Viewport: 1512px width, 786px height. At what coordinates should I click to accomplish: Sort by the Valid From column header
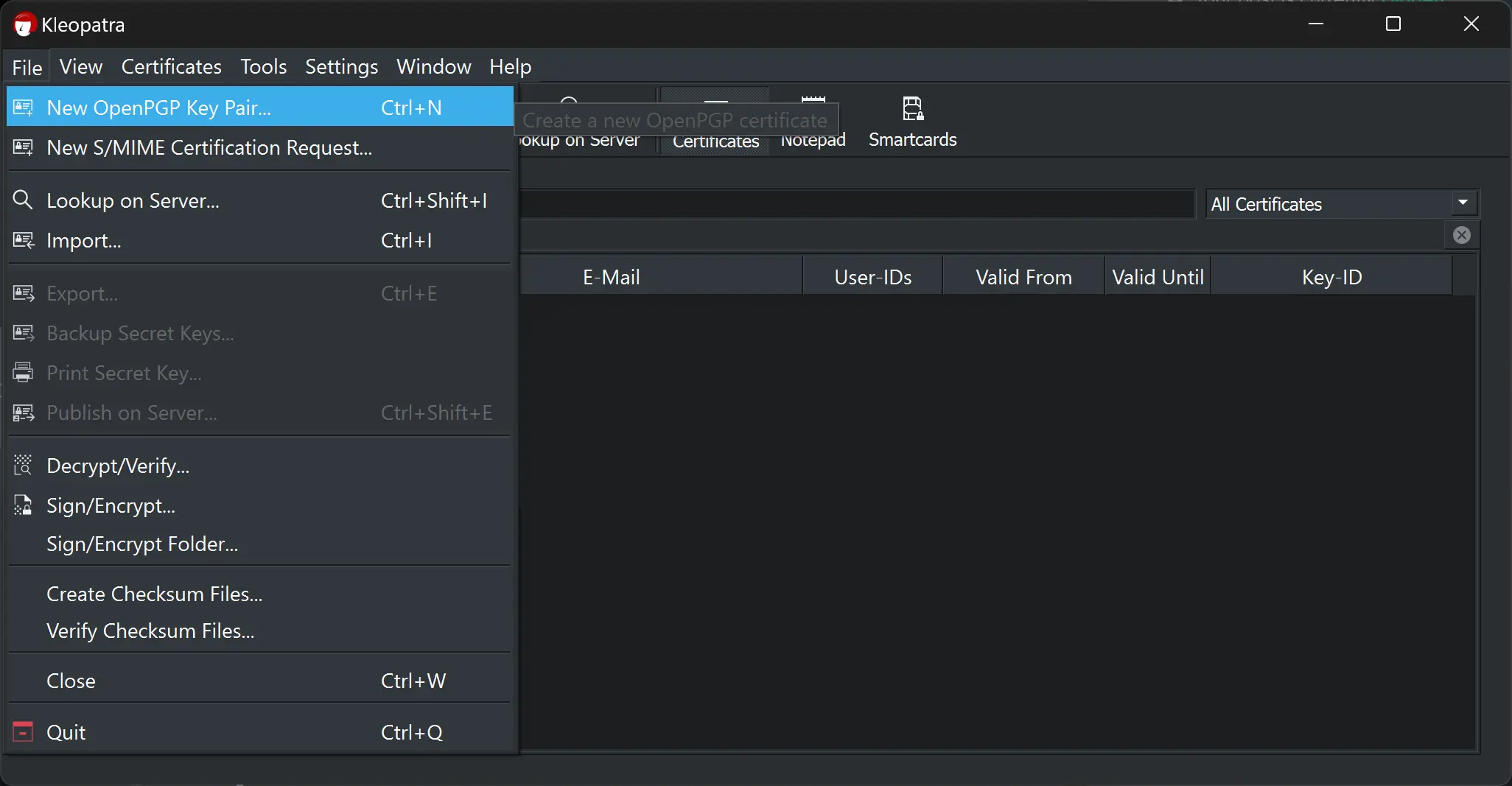coord(1023,277)
